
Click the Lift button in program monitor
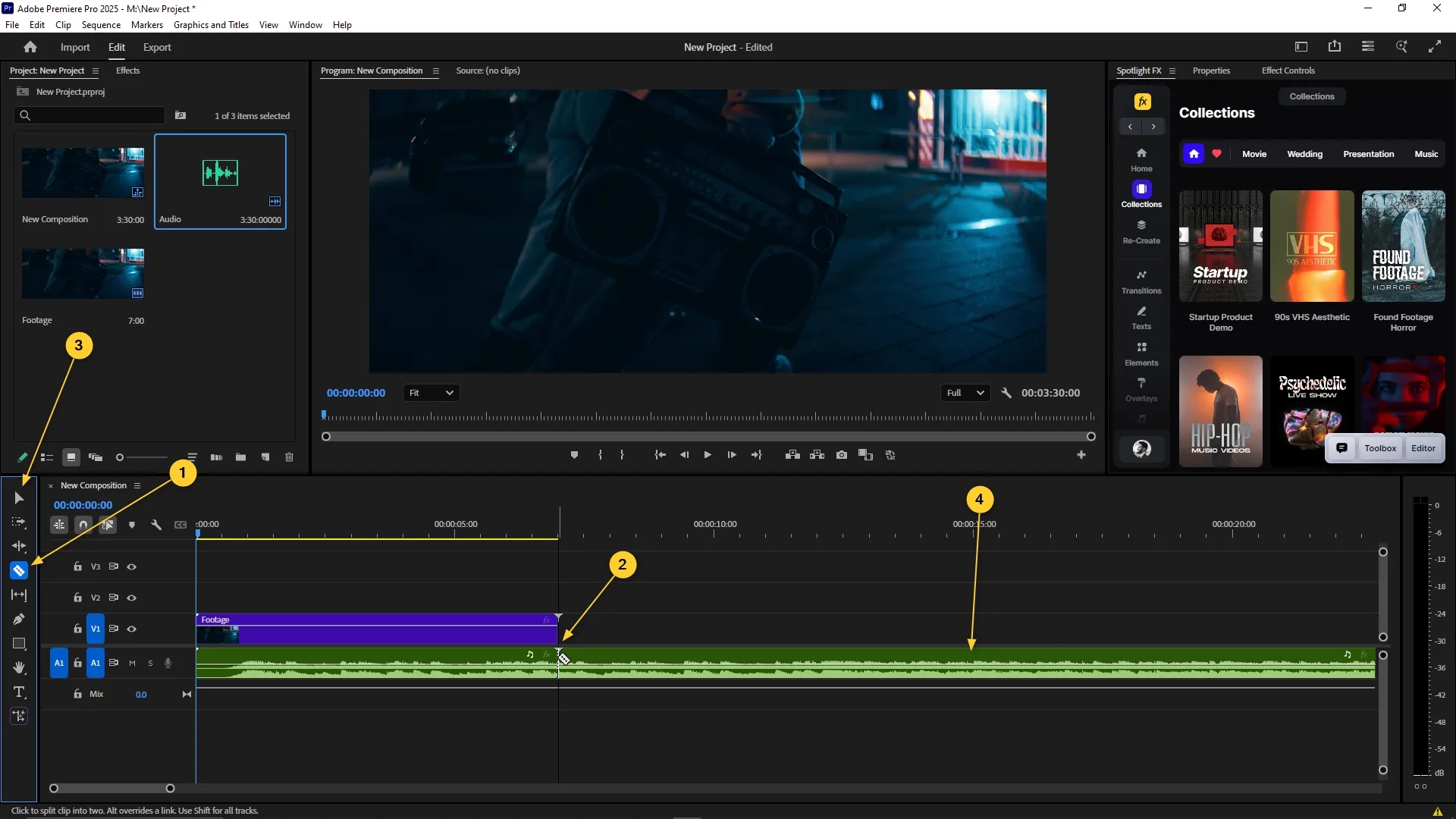click(x=792, y=455)
